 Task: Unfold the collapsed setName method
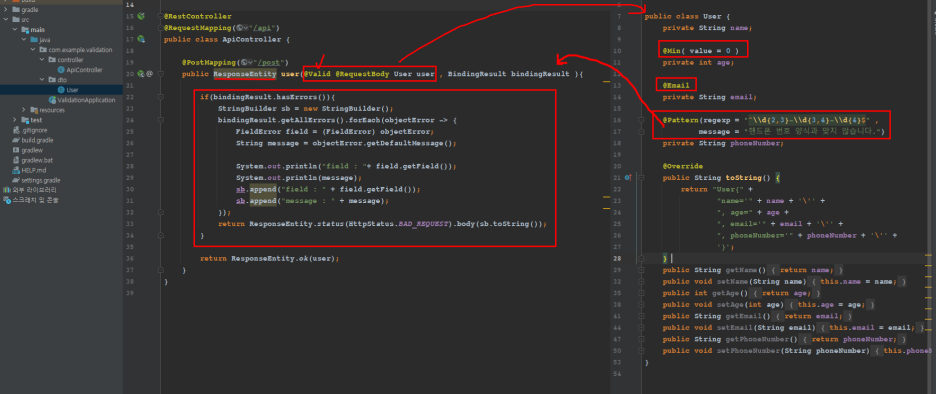(641, 282)
